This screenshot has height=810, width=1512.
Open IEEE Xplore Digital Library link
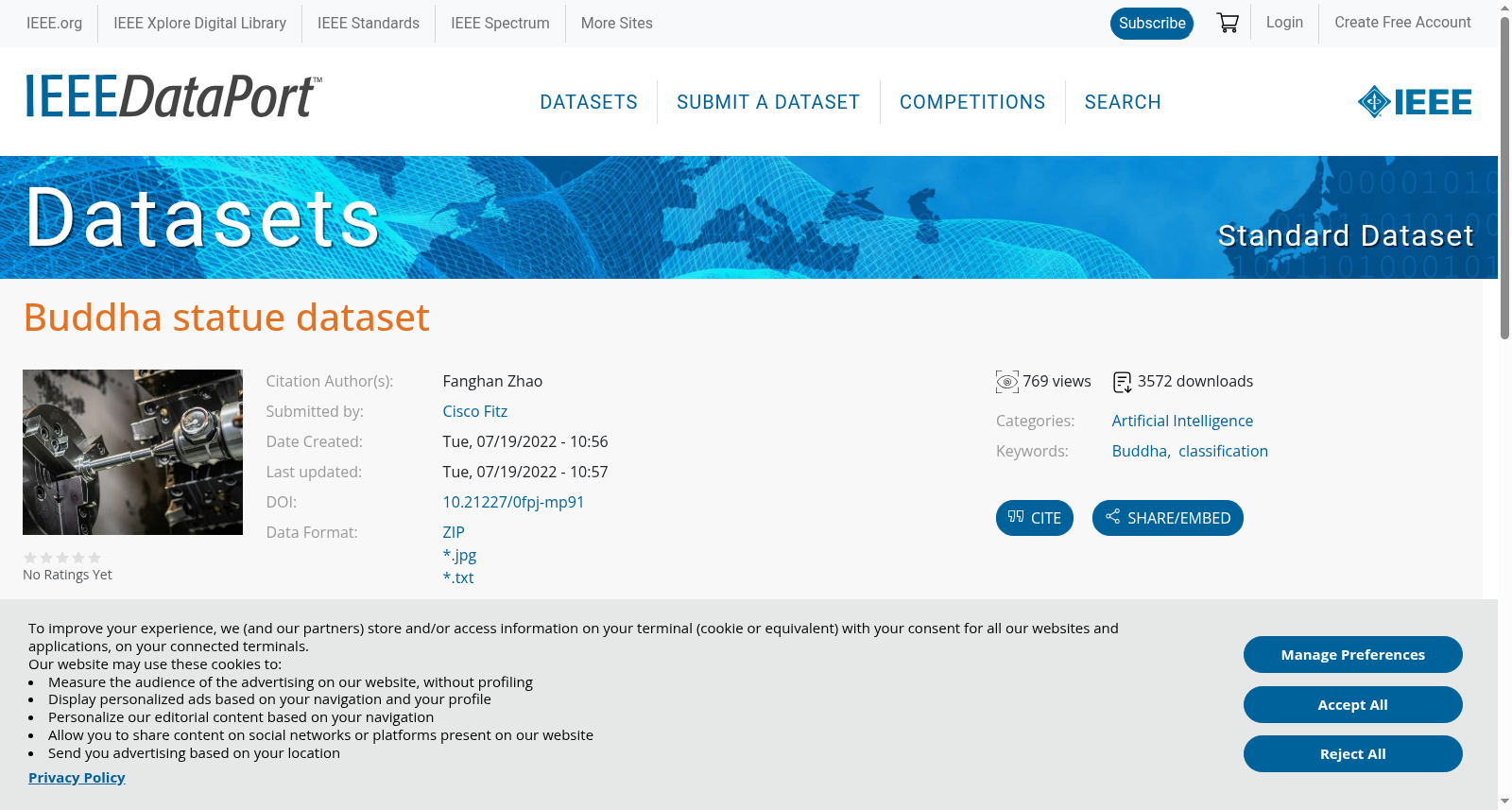pos(199,23)
